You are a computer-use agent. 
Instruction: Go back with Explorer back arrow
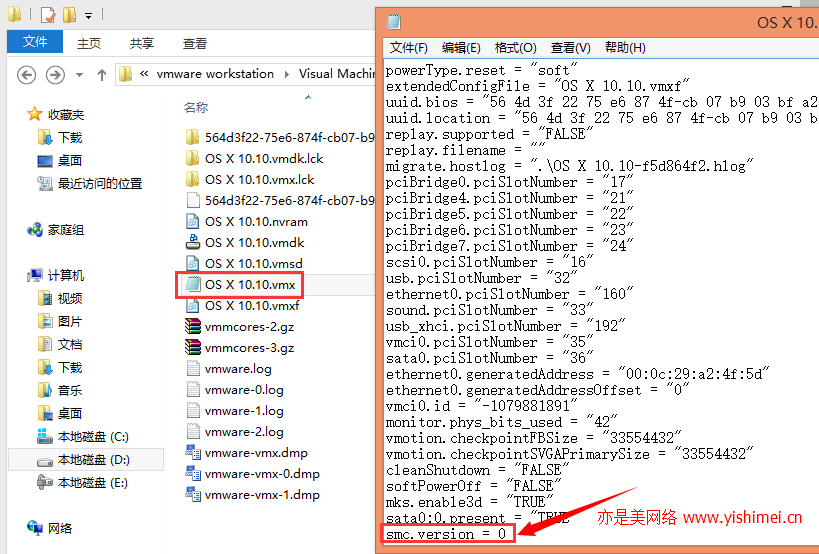point(27,75)
